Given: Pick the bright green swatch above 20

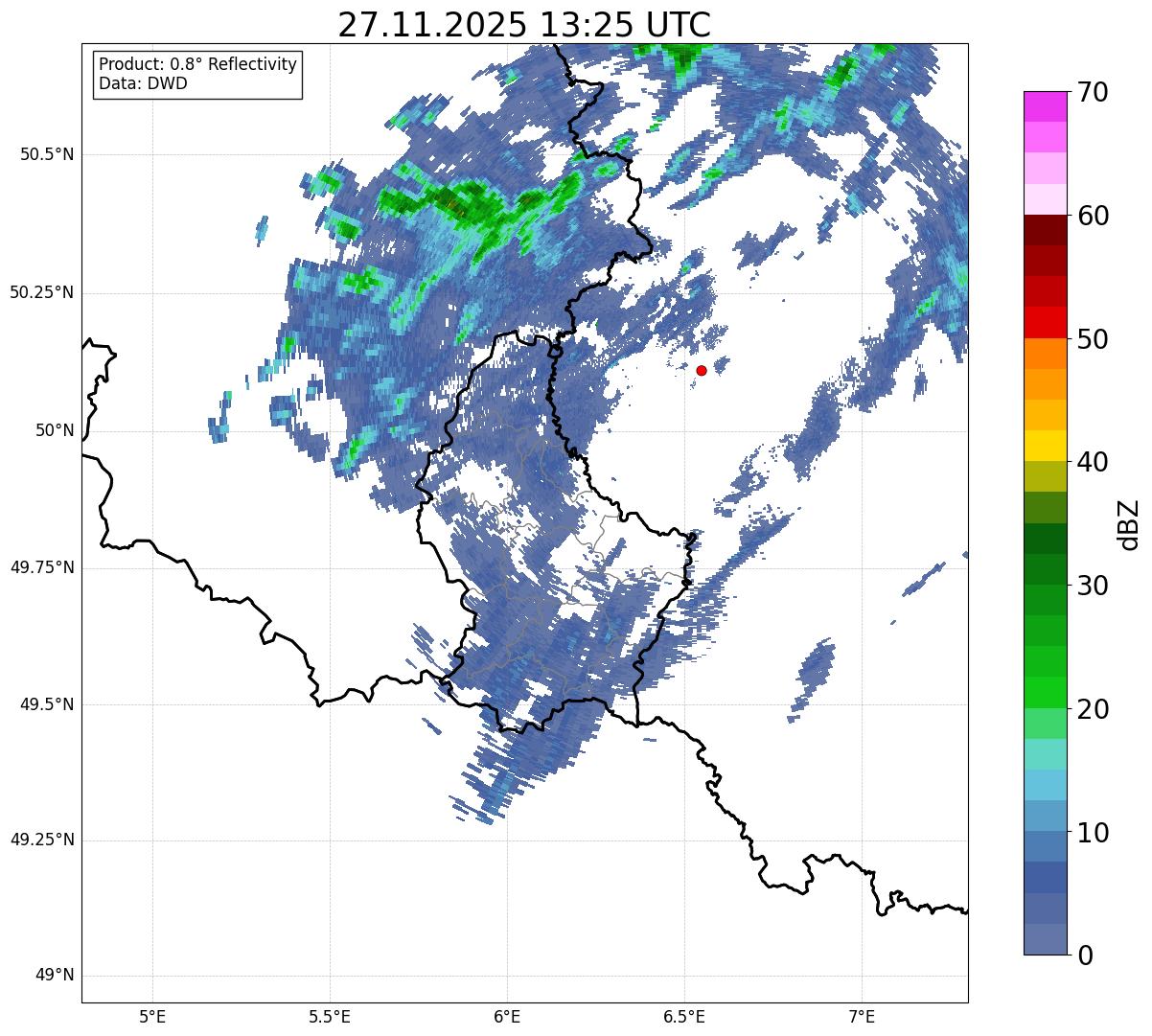Looking at the screenshot, I should (x=1044, y=693).
